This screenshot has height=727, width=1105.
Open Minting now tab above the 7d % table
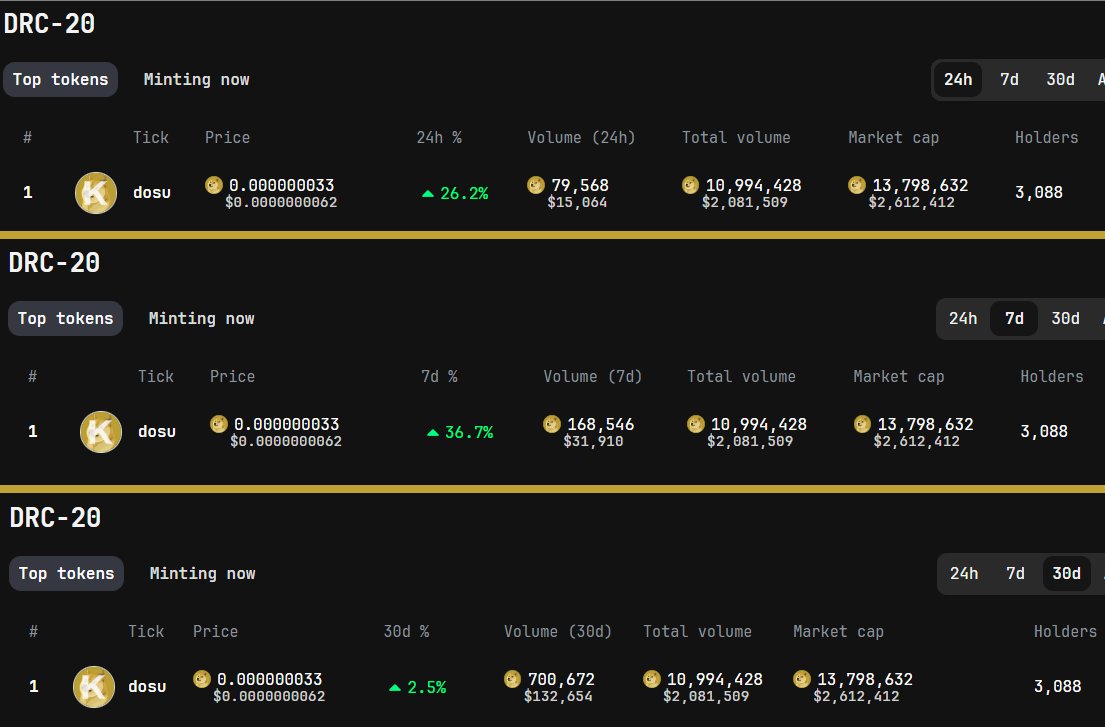tap(202, 318)
